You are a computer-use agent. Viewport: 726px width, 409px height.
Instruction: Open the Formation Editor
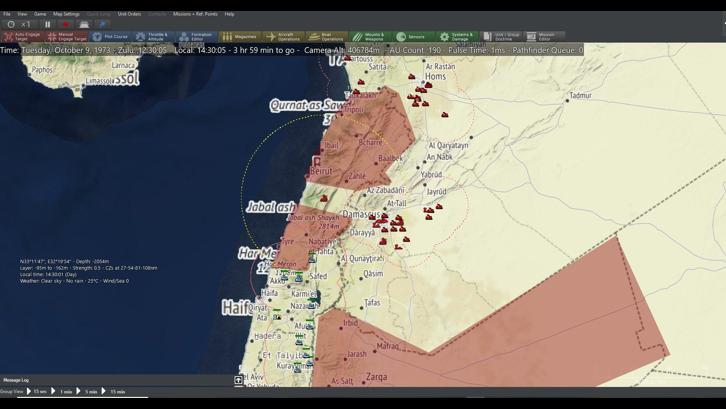coord(197,37)
